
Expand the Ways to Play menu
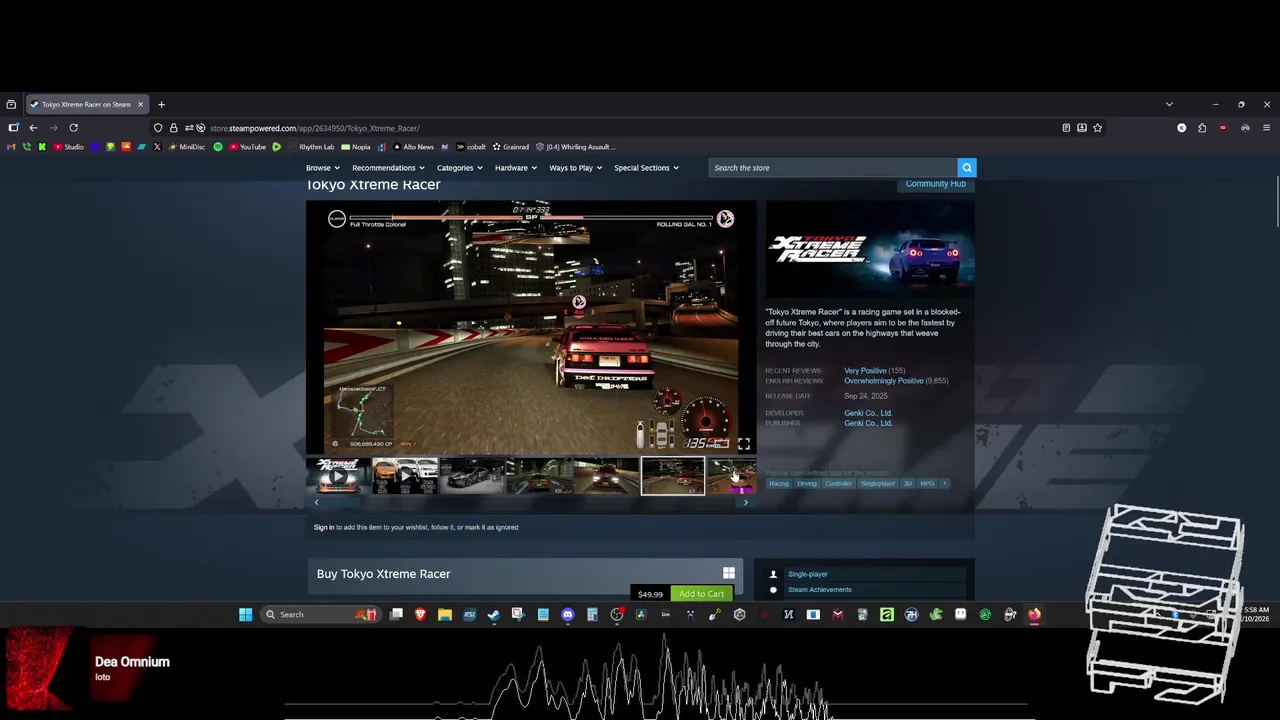coord(576,168)
